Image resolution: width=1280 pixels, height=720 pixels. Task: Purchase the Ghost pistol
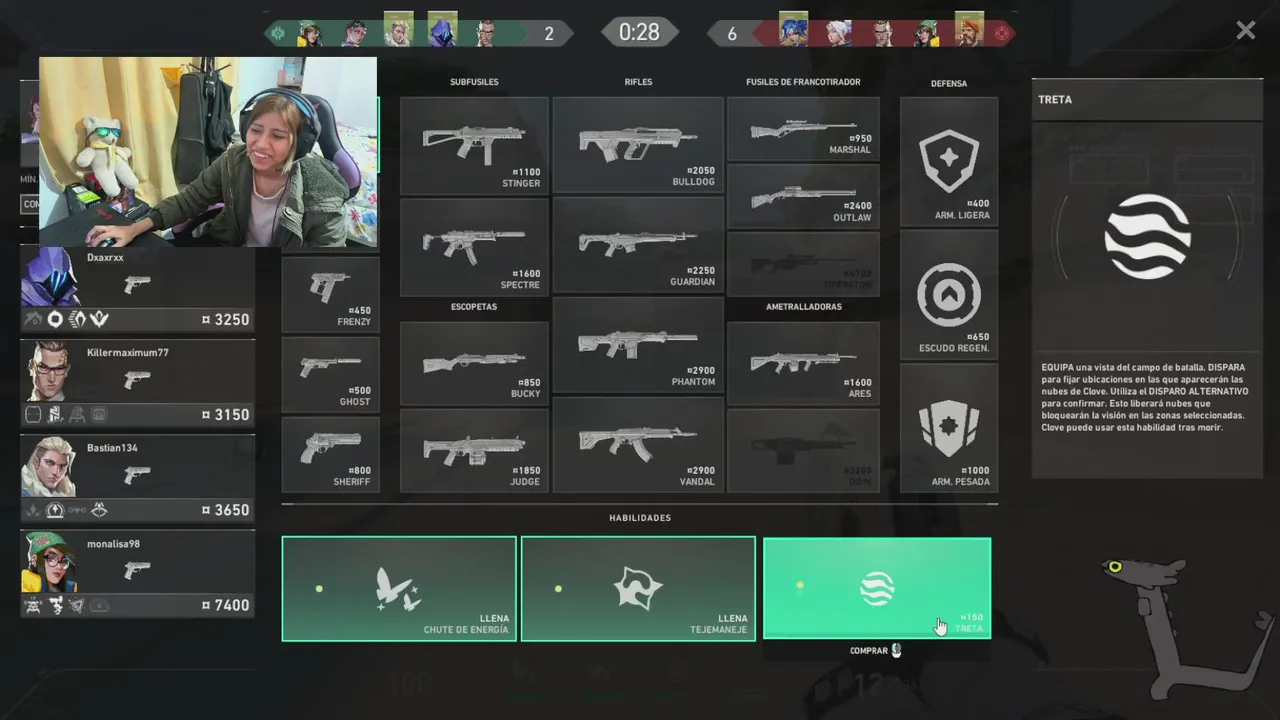click(x=331, y=375)
